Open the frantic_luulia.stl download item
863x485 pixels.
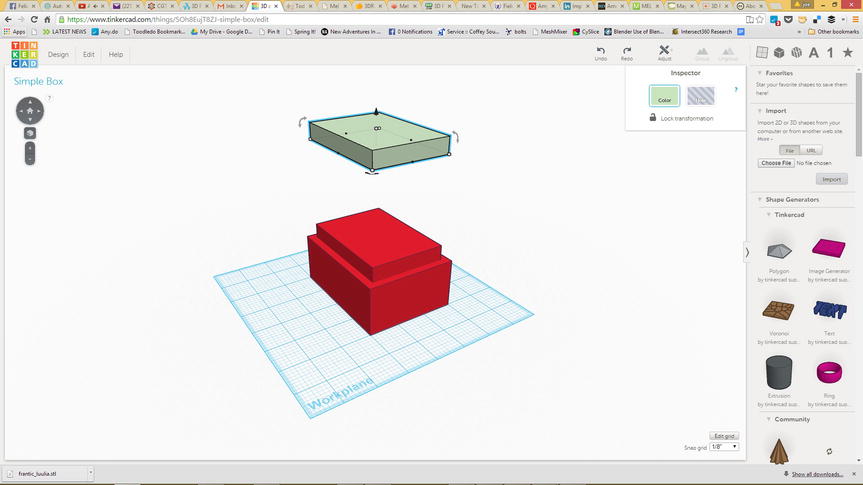46,473
